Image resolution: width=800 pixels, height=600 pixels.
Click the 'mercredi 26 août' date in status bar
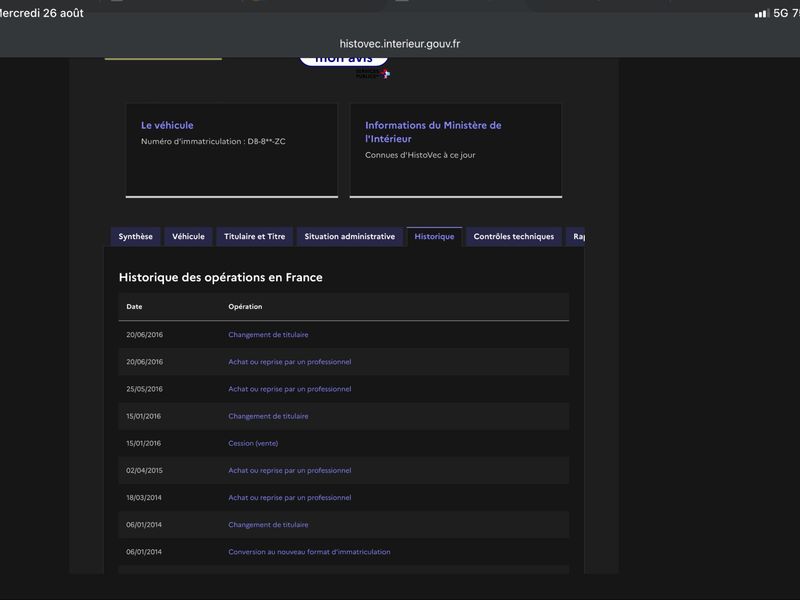[41, 13]
